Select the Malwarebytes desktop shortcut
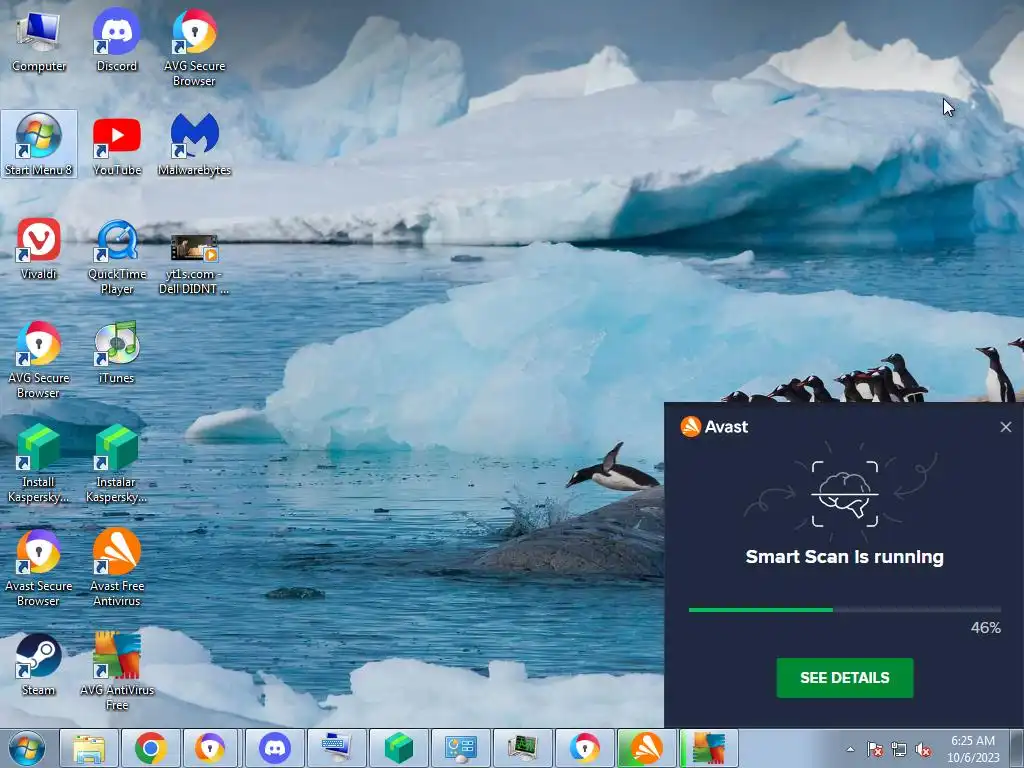Screen dimensions: 1024x768 pos(194,145)
